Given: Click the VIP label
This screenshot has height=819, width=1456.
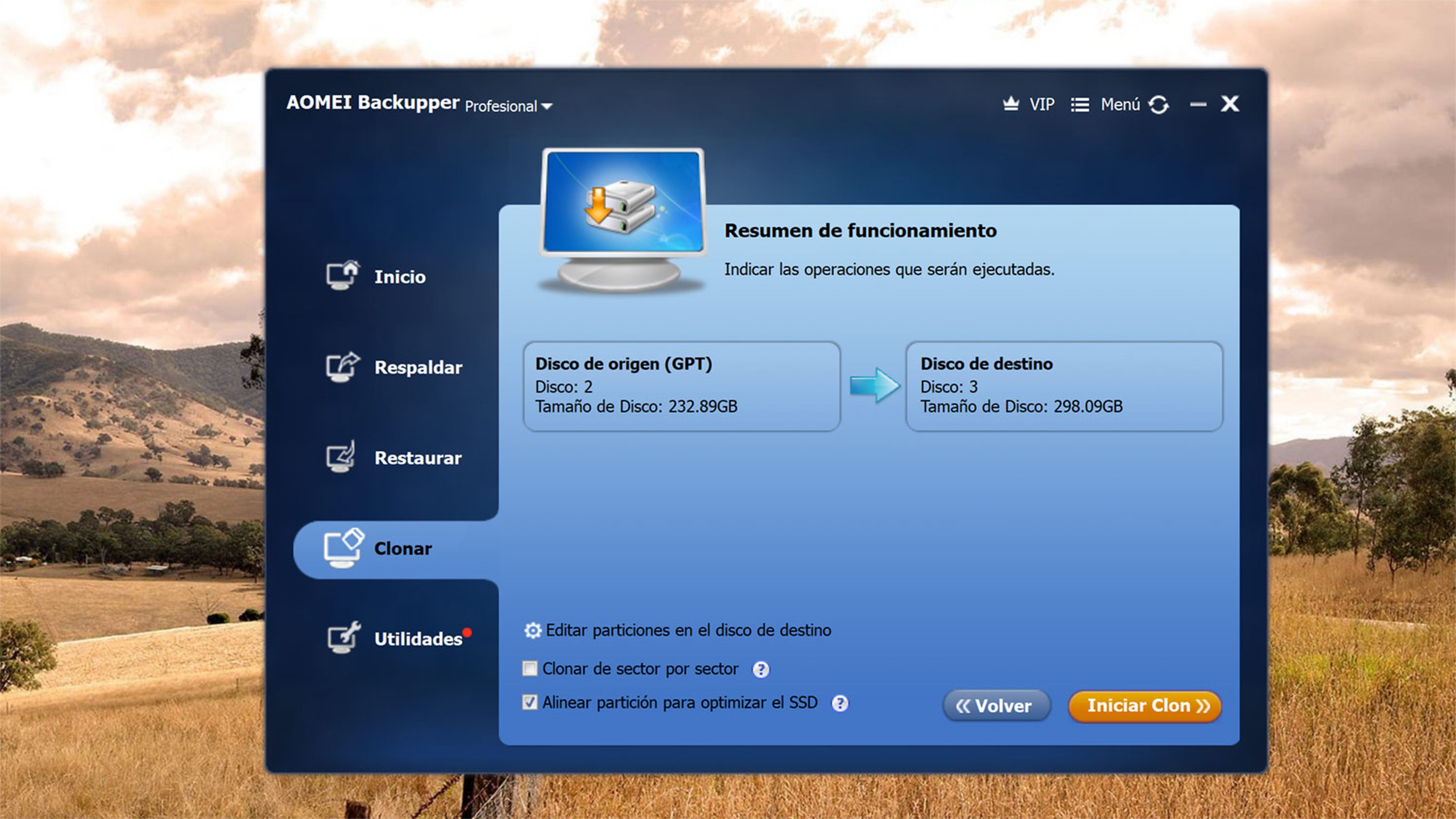Looking at the screenshot, I should pyautogui.click(x=1042, y=105).
